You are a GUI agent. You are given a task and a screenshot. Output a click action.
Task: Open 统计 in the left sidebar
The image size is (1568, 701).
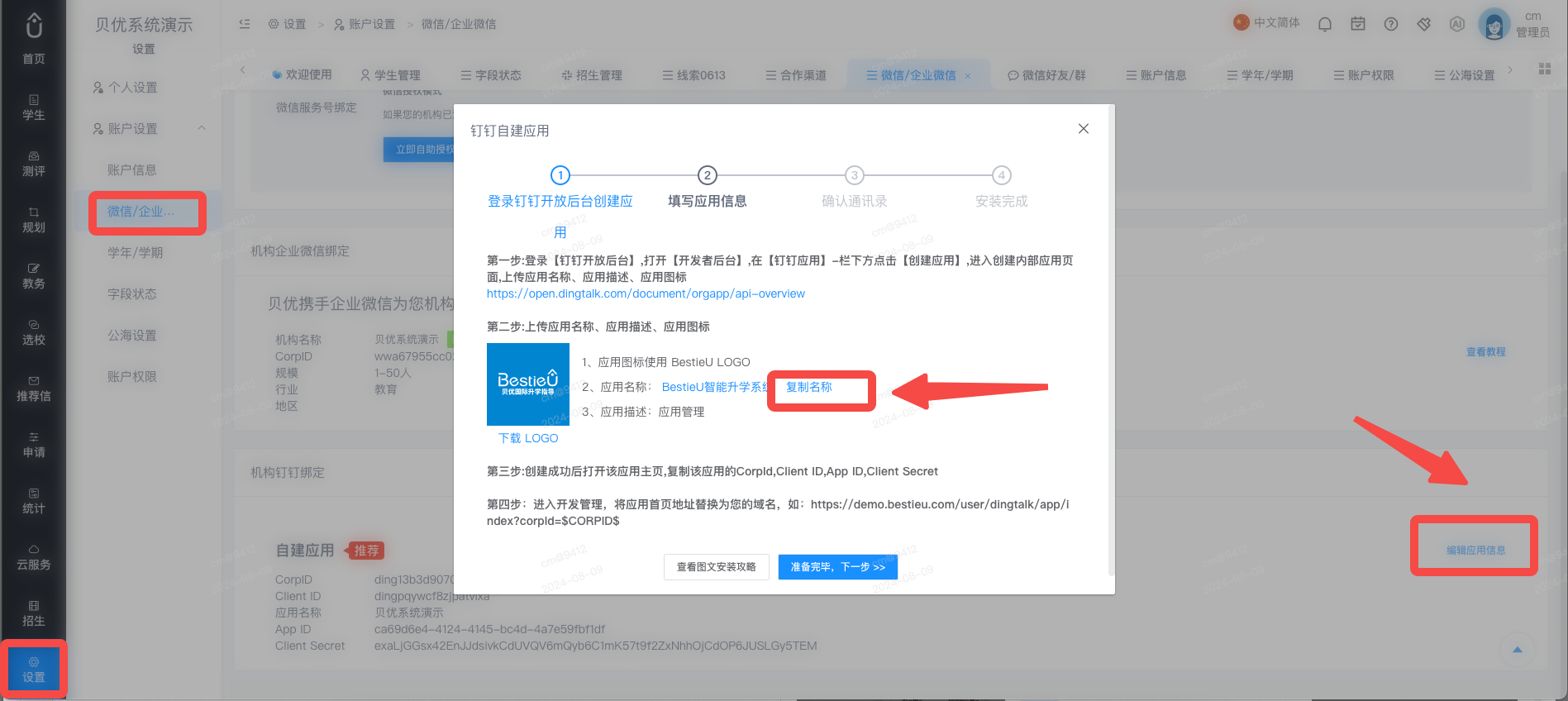point(34,501)
